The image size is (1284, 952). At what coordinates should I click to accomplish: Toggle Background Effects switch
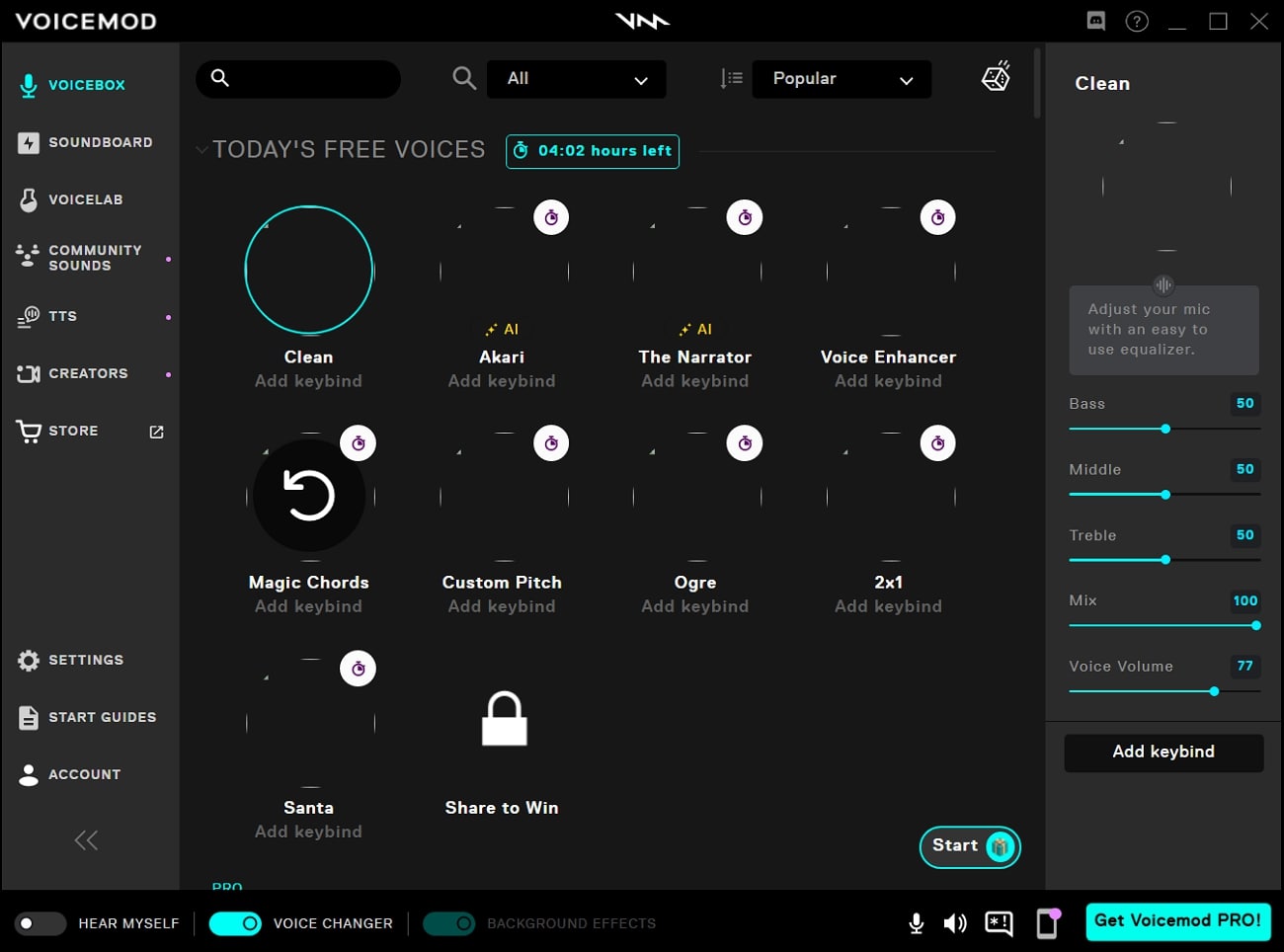pyautogui.click(x=448, y=923)
